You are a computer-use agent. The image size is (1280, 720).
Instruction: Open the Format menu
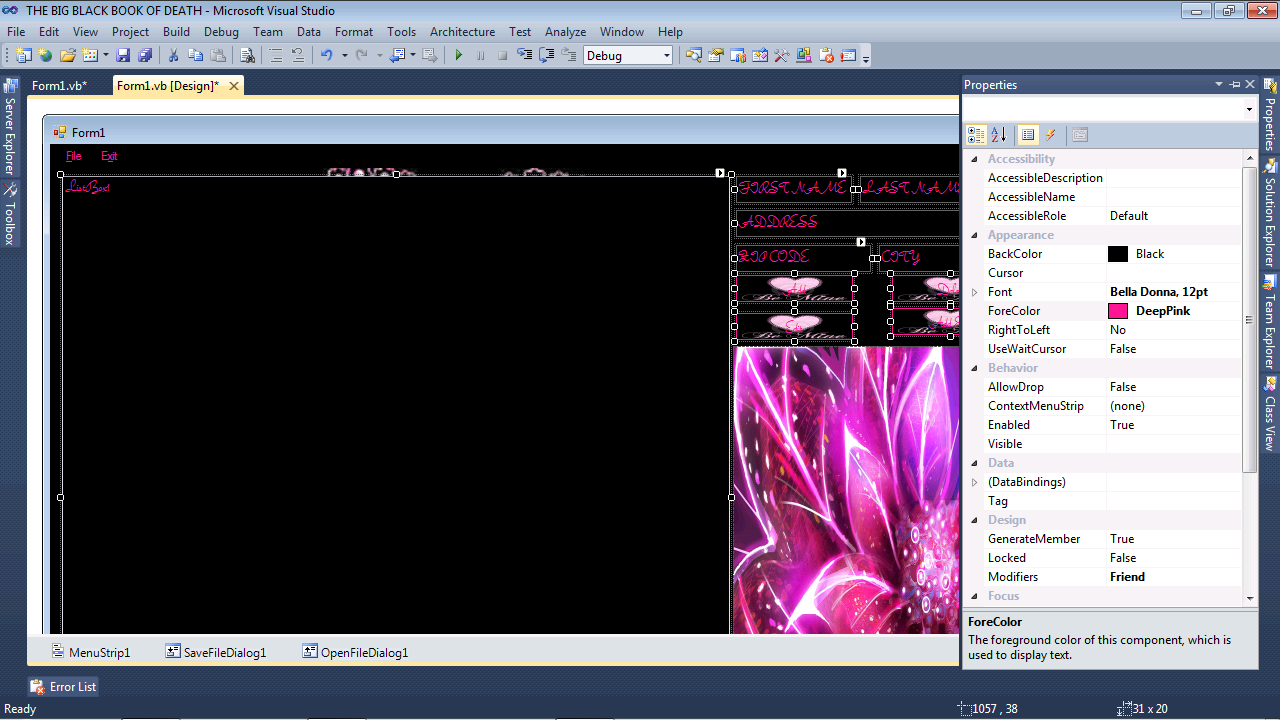[354, 32]
